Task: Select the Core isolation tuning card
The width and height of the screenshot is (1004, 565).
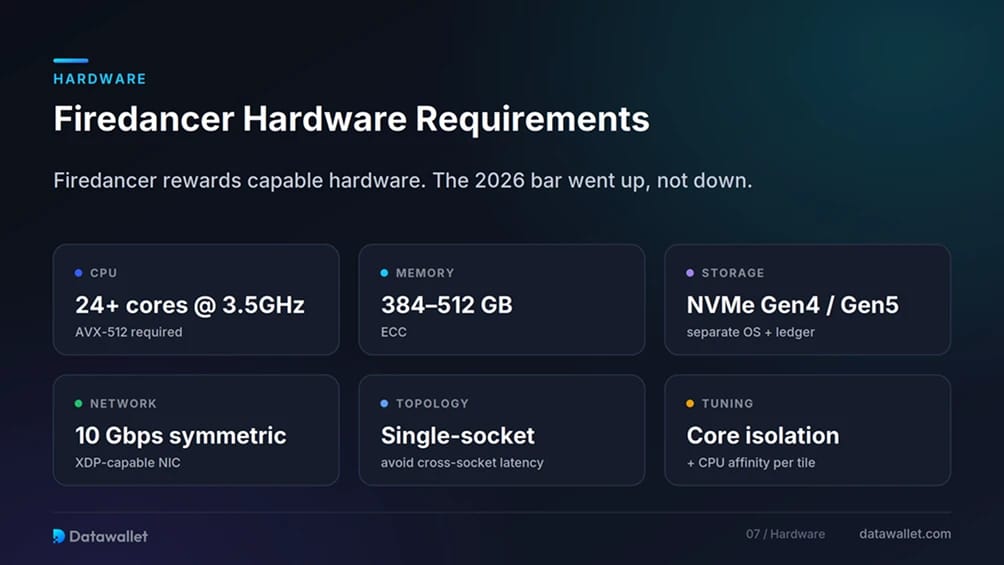Action: 807,430
